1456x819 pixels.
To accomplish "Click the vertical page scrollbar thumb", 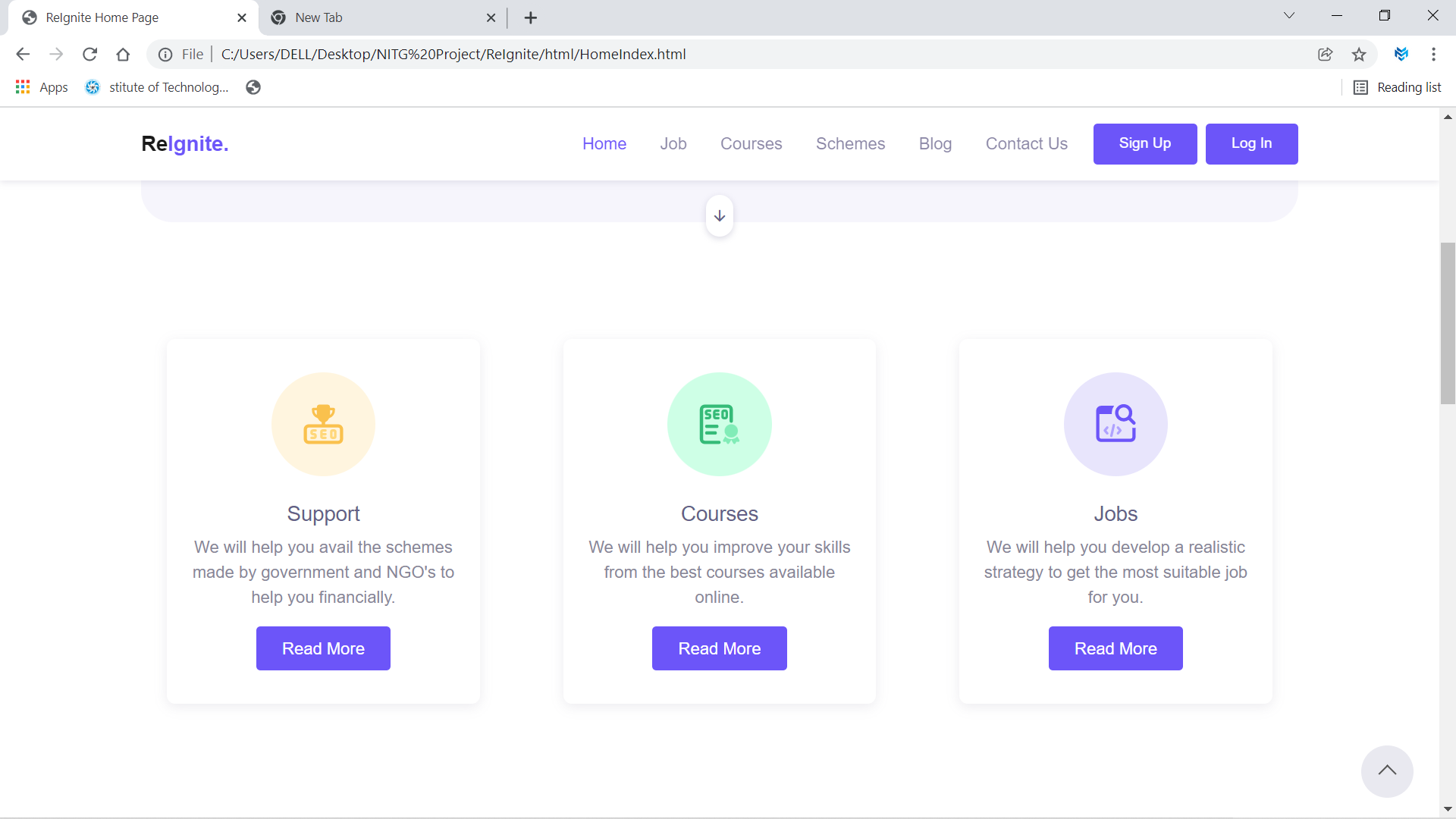I will point(1448,324).
